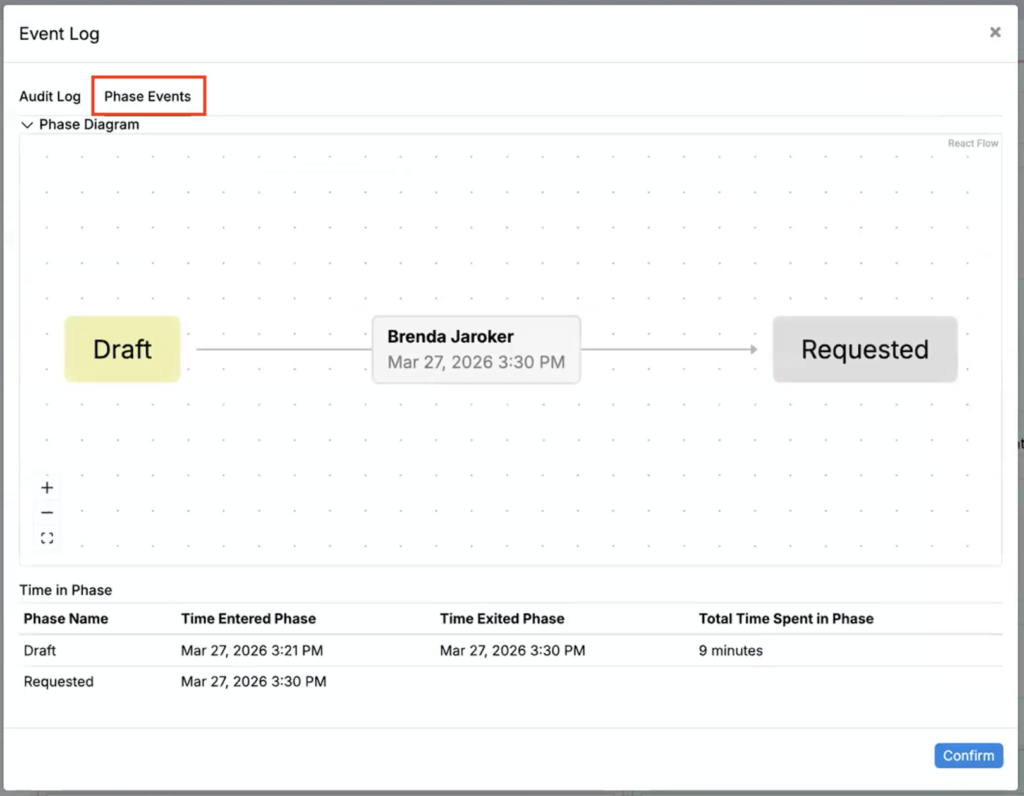The height and width of the screenshot is (796, 1024).
Task: Close the Event Log dialog
Action: [995, 32]
